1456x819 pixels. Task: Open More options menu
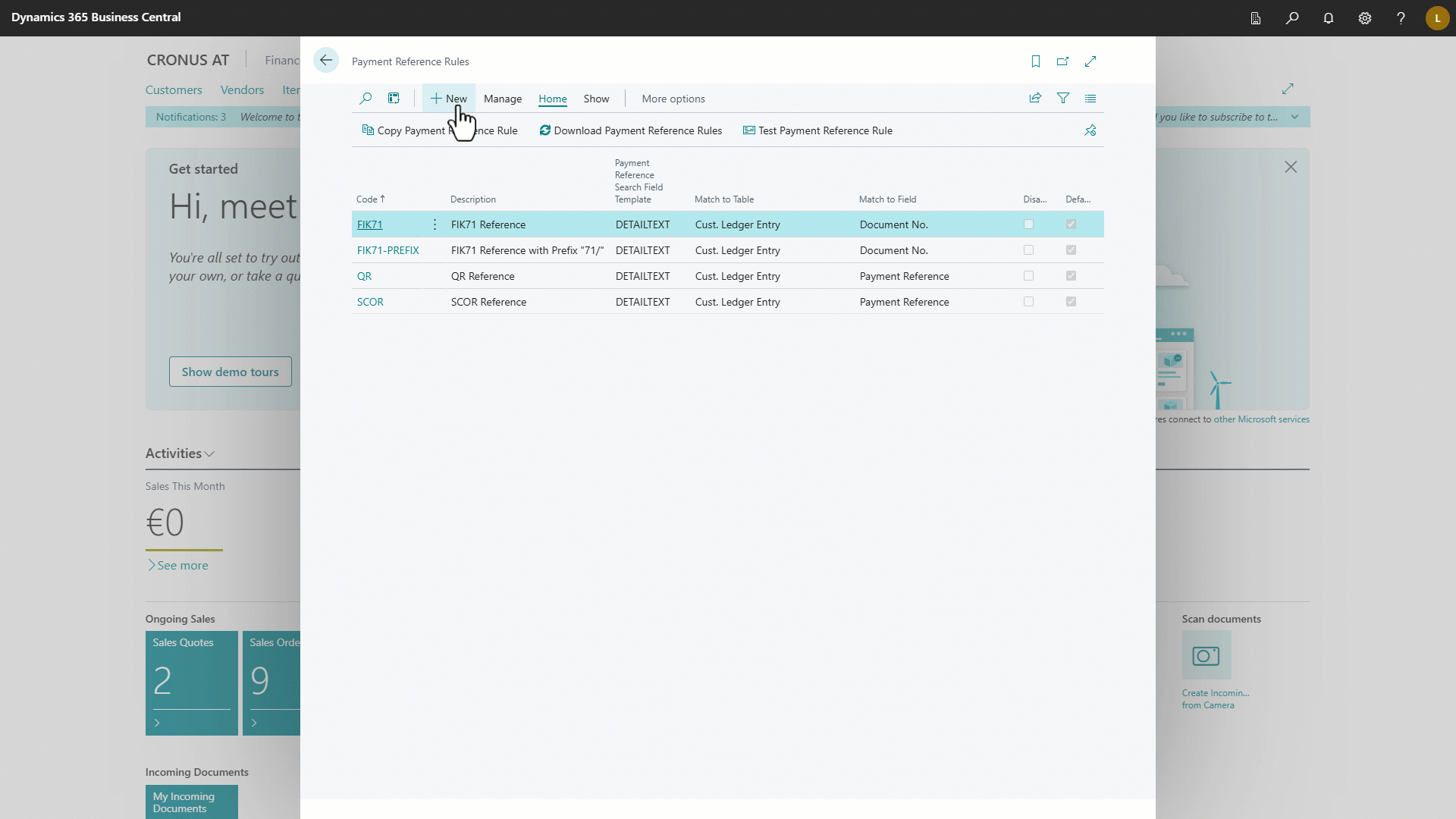click(673, 99)
